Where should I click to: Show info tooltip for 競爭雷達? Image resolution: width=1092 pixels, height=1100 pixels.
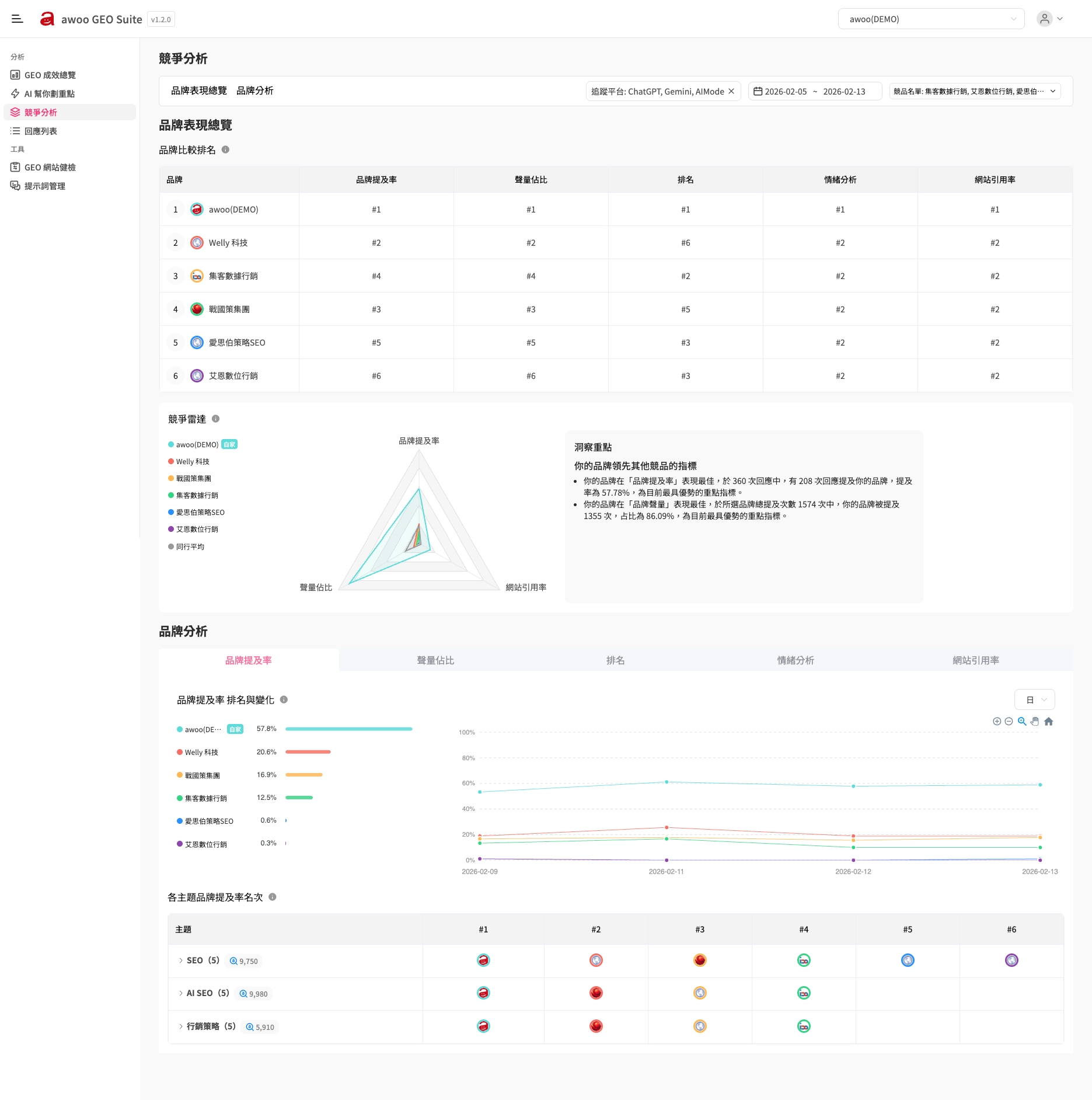215,419
